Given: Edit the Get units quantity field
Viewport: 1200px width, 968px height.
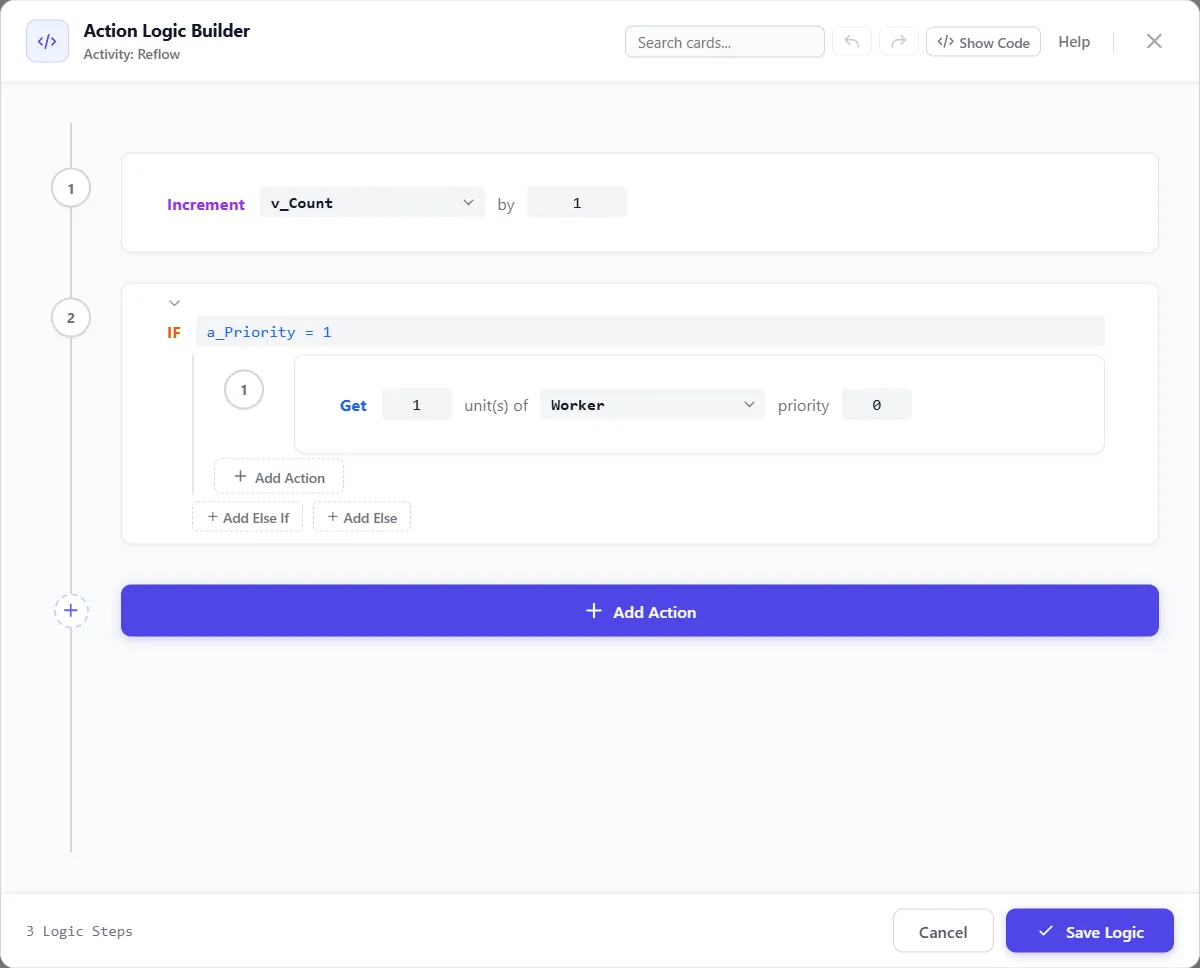Looking at the screenshot, I should click(417, 405).
